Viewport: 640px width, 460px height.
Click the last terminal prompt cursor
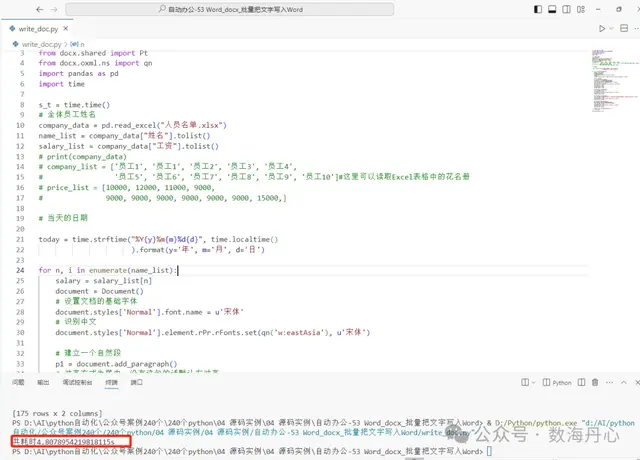click(489, 451)
